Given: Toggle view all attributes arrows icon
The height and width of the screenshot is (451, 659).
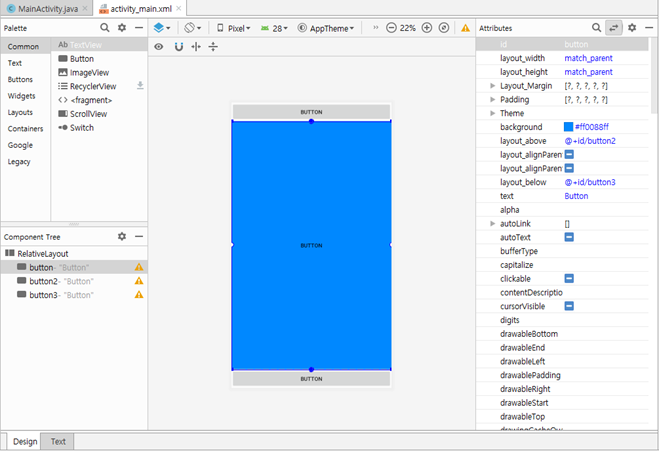Looking at the screenshot, I should point(614,28).
